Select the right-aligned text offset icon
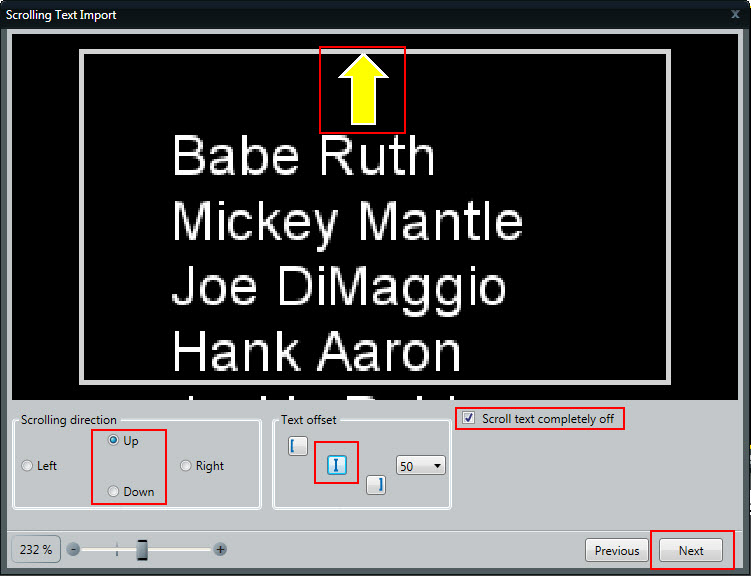 375,485
